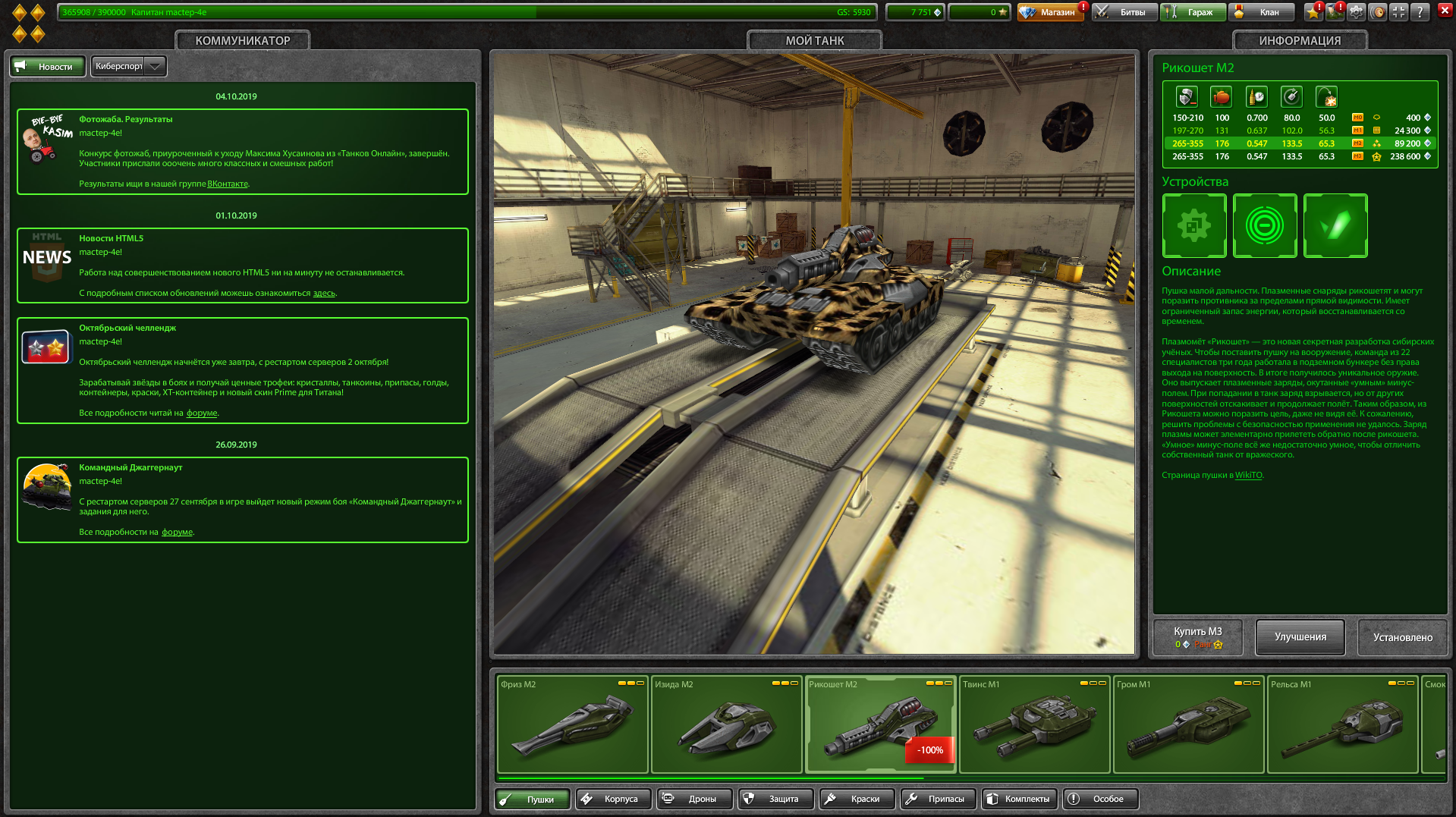Switch to the Защита protection category

(x=775, y=799)
